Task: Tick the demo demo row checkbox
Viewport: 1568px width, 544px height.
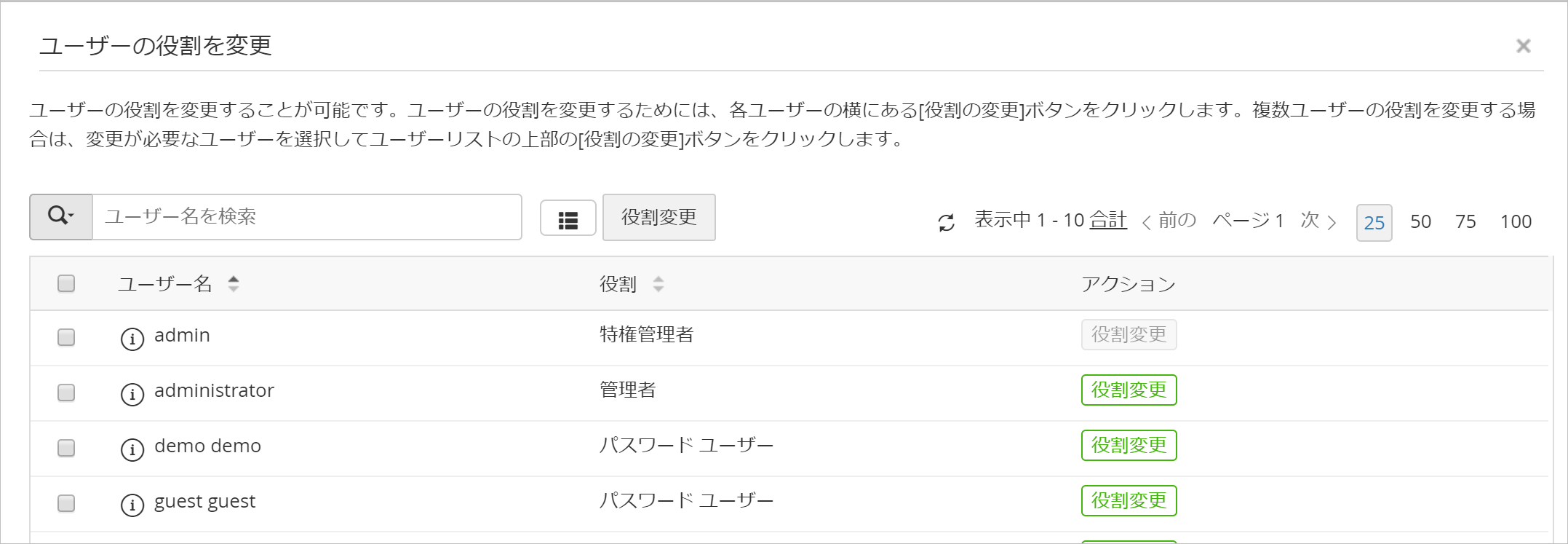Action: (x=66, y=448)
